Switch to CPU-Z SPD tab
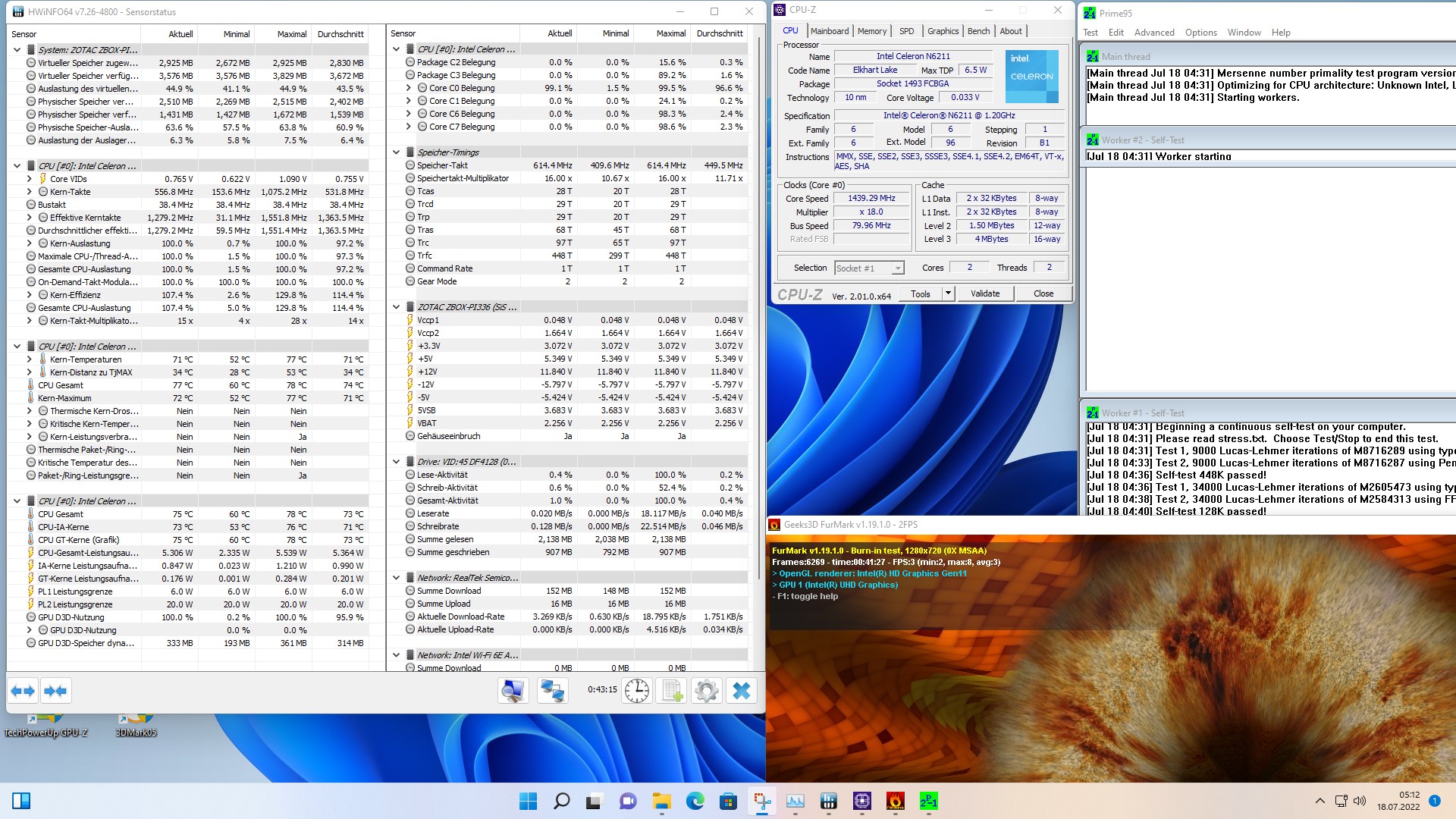The width and height of the screenshot is (1456, 819). pyautogui.click(x=906, y=31)
